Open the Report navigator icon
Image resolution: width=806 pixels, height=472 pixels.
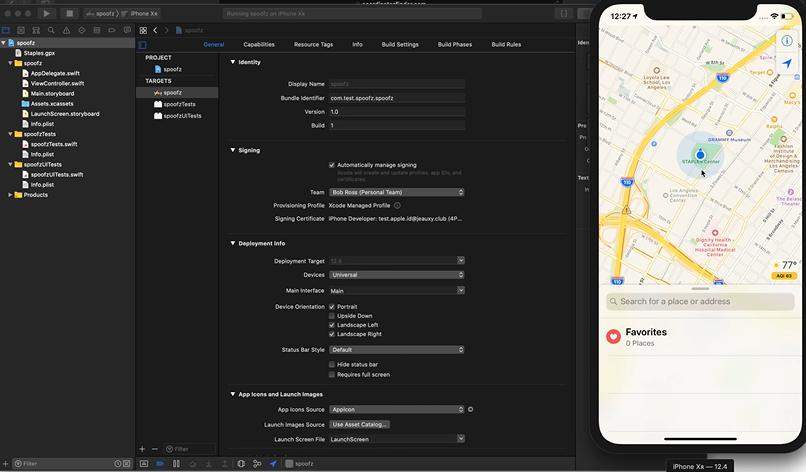pyautogui.click(x=127, y=30)
